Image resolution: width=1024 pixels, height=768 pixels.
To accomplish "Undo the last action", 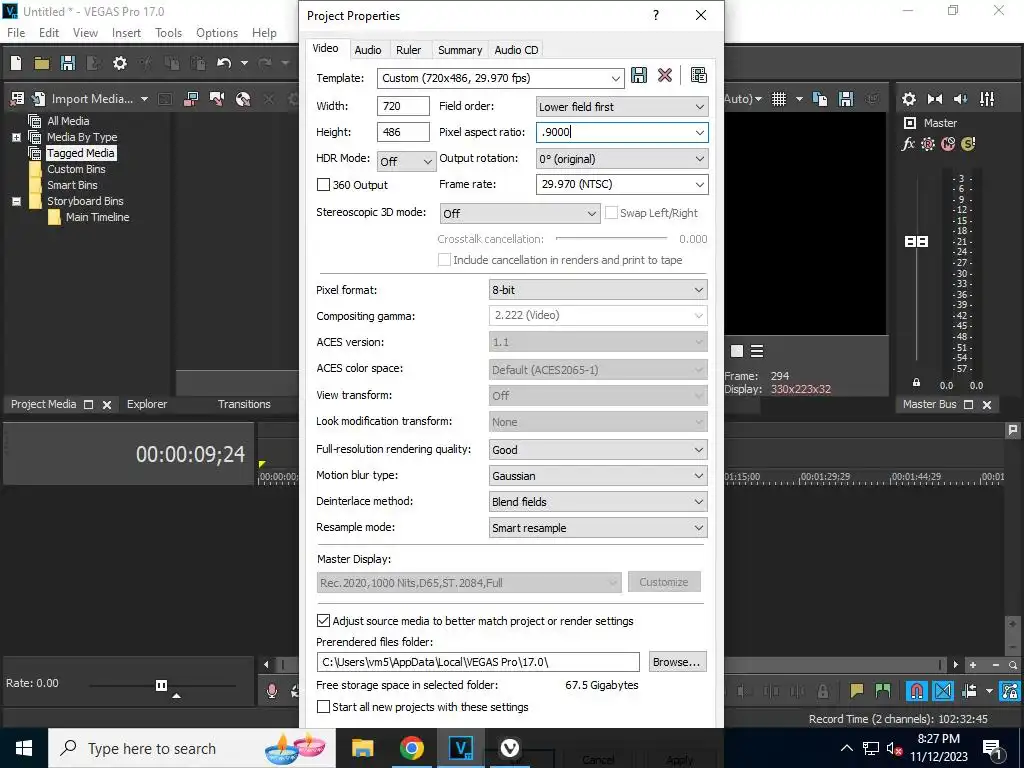I will point(224,63).
